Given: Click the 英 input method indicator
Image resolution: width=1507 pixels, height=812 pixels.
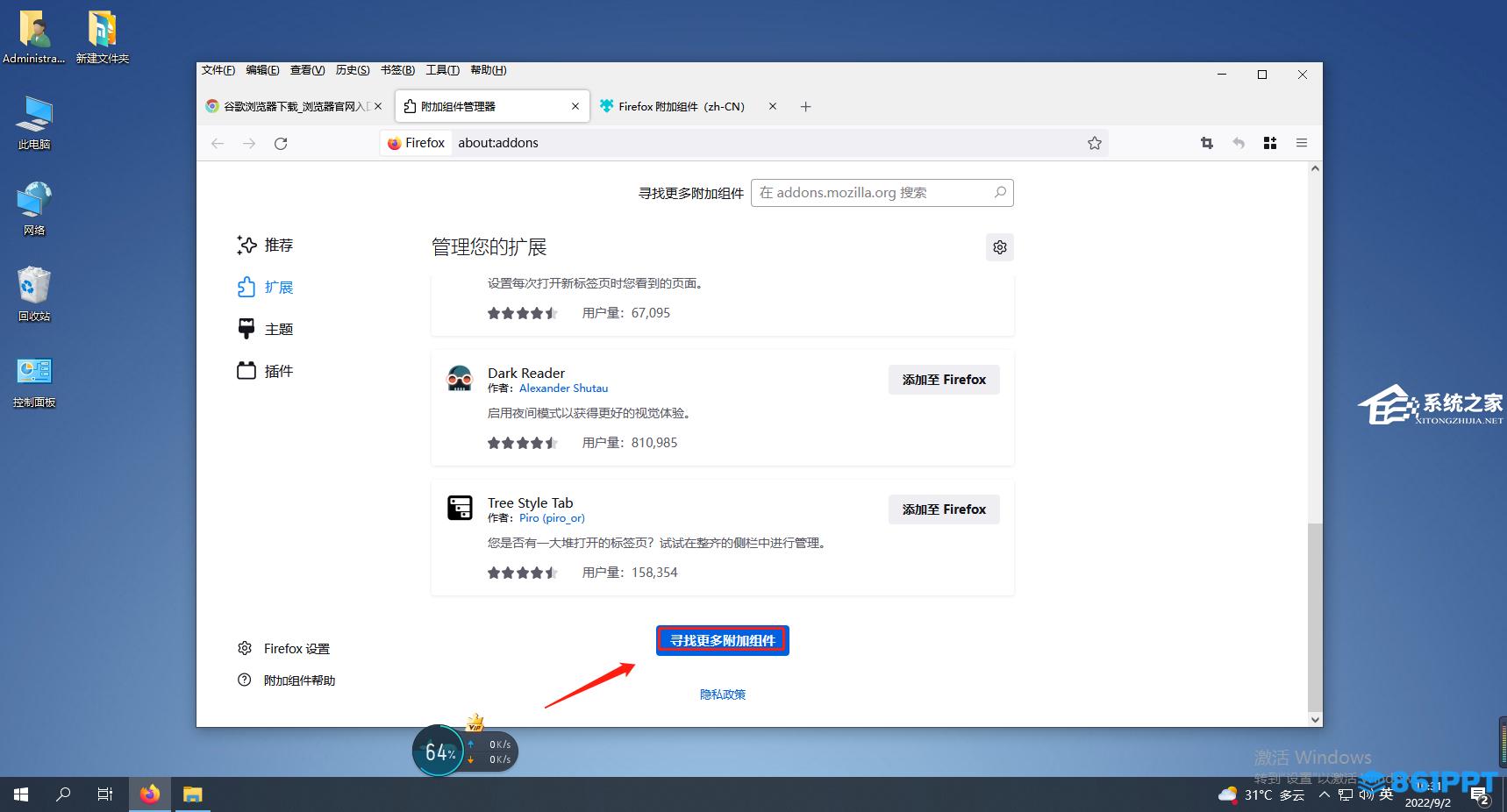Looking at the screenshot, I should pyautogui.click(x=1386, y=794).
